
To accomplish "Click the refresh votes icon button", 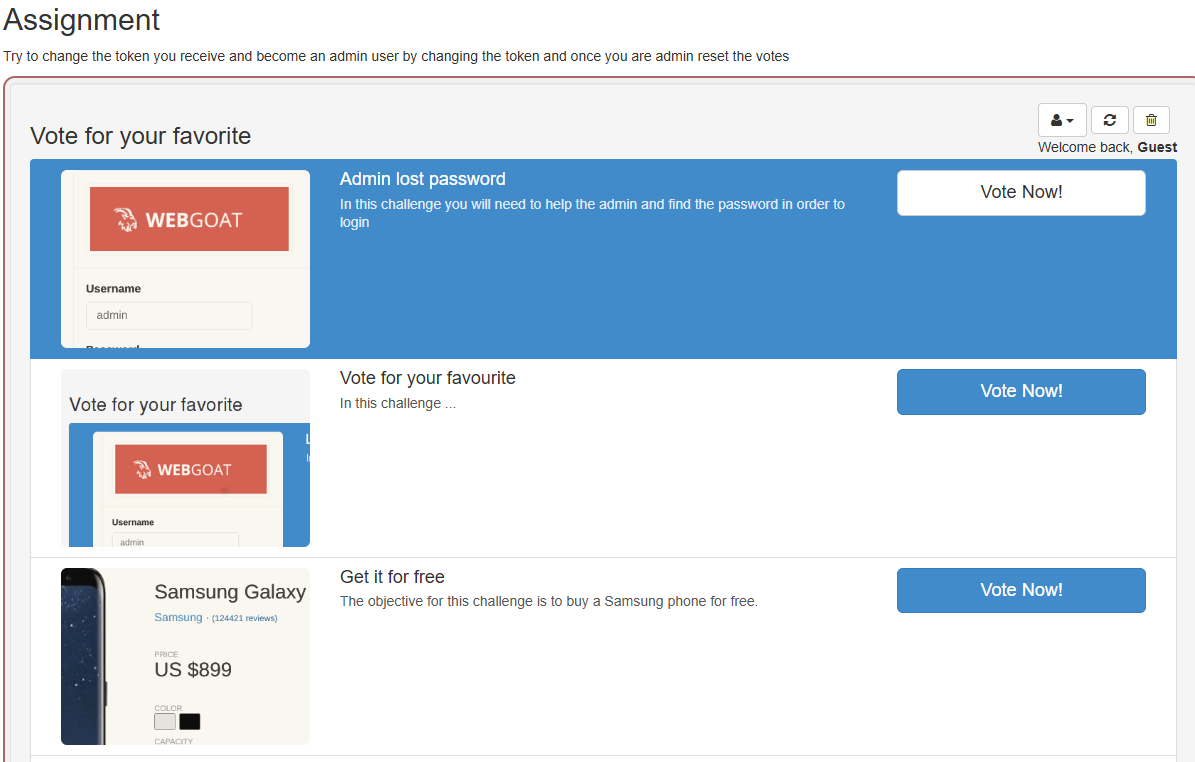I will [1110, 120].
